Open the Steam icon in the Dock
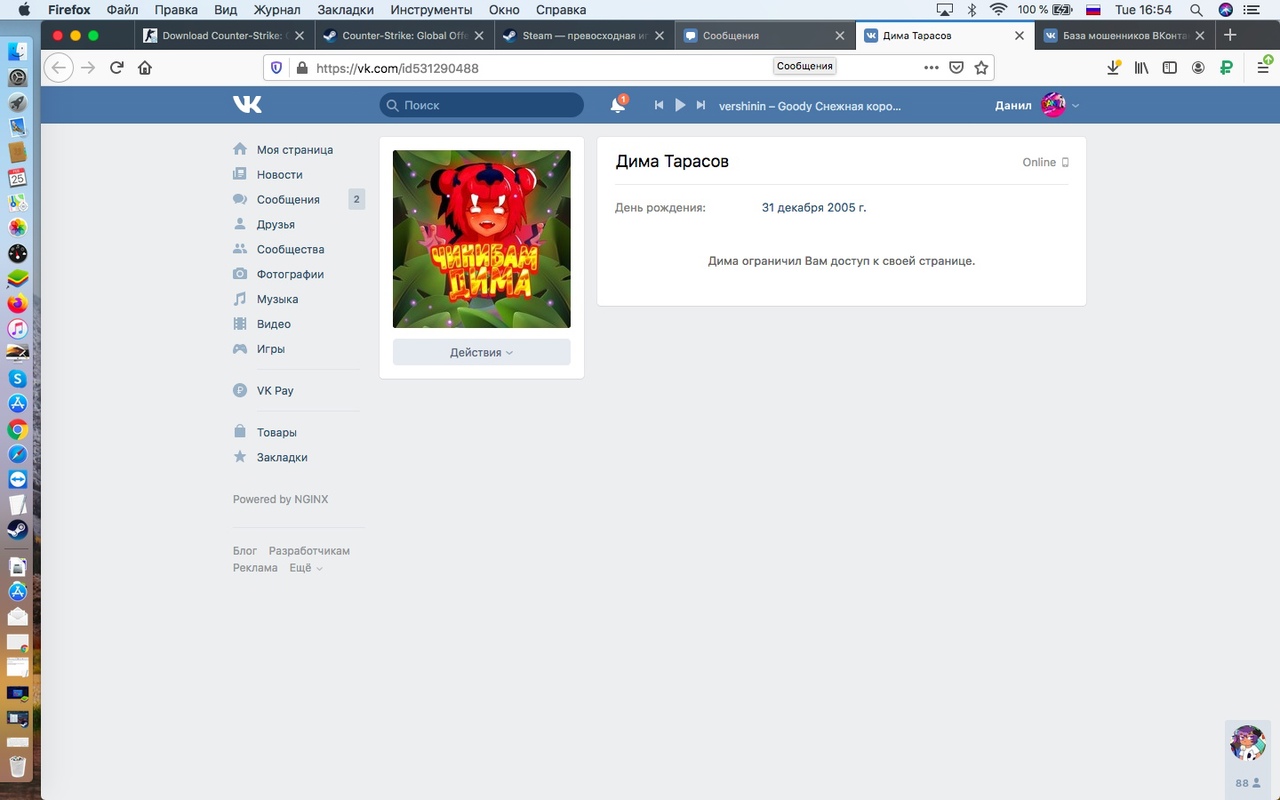The image size is (1280, 800). [17, 529]
